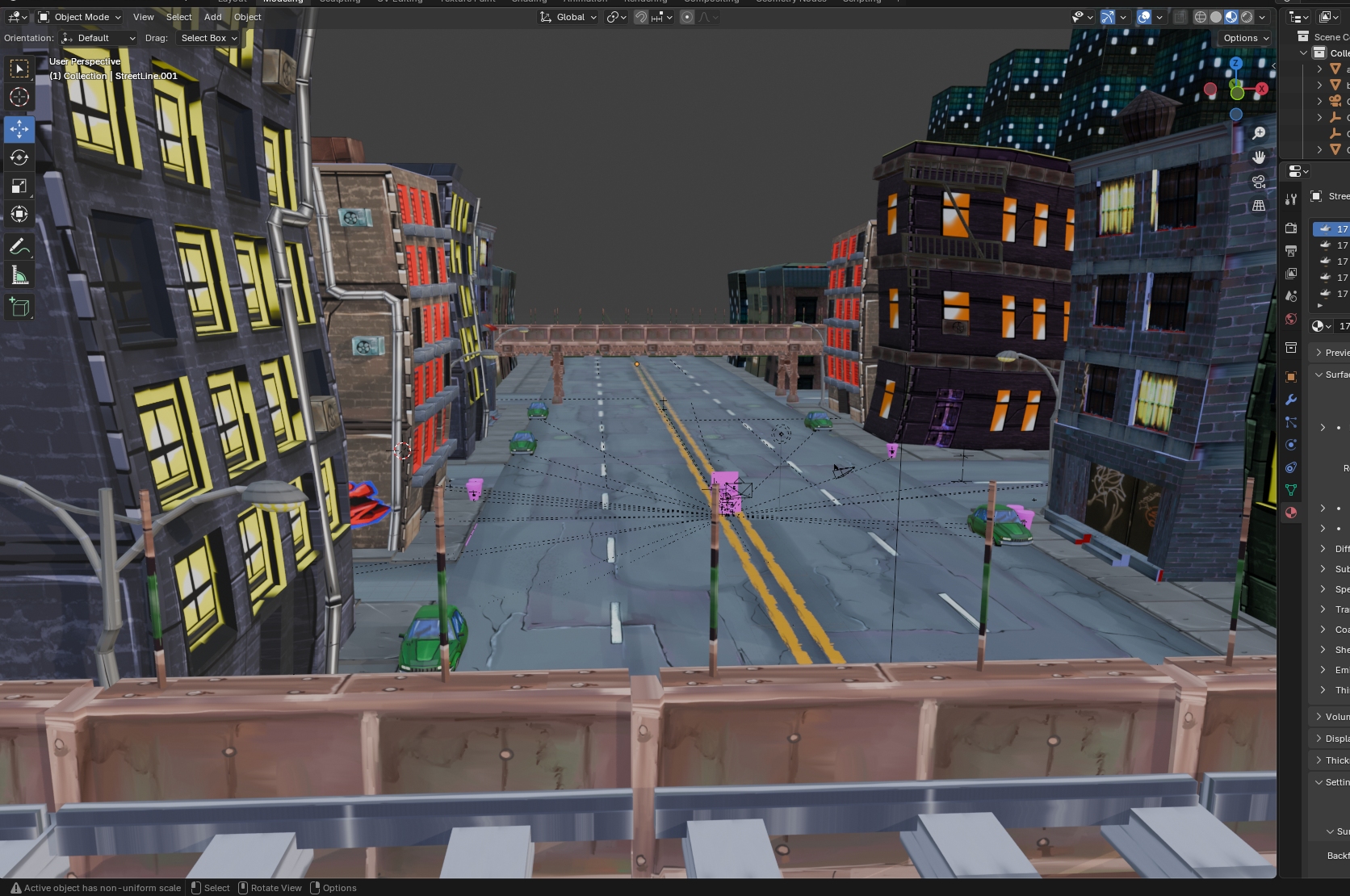
Task: Click the Options button in viewport
Action: click(x=1246, y=38)
